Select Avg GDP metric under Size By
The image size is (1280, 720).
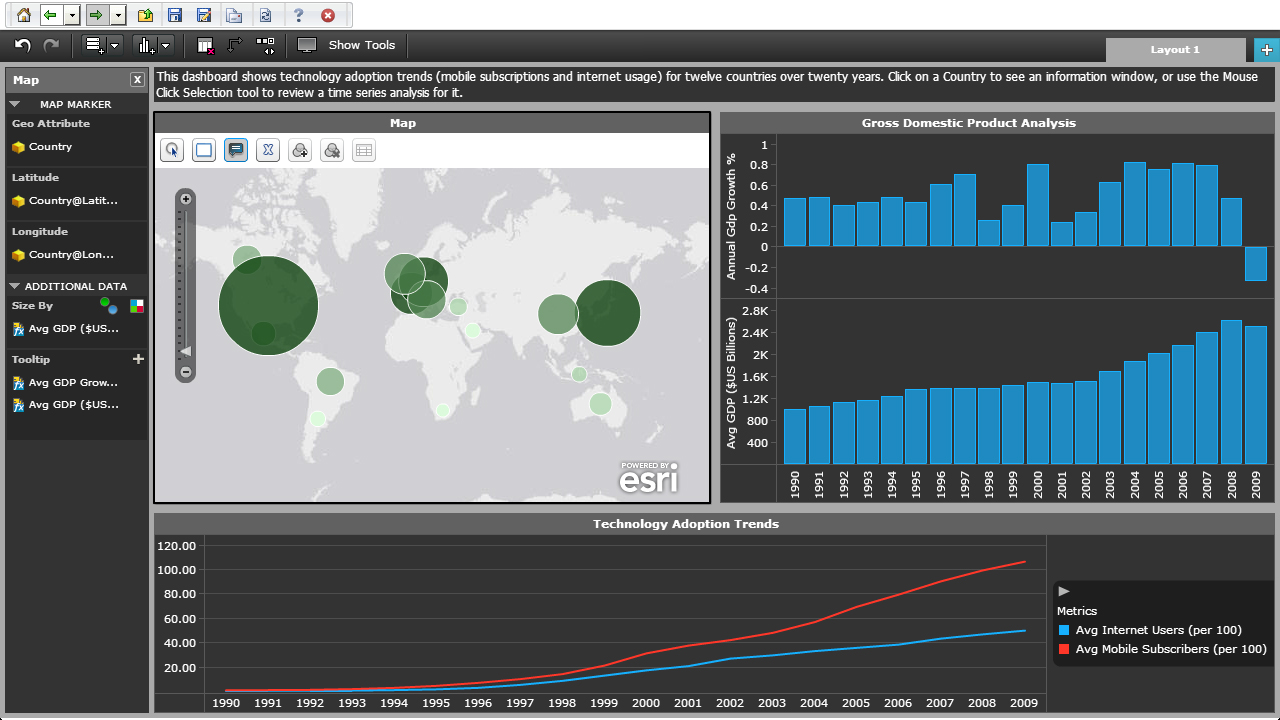66,328
